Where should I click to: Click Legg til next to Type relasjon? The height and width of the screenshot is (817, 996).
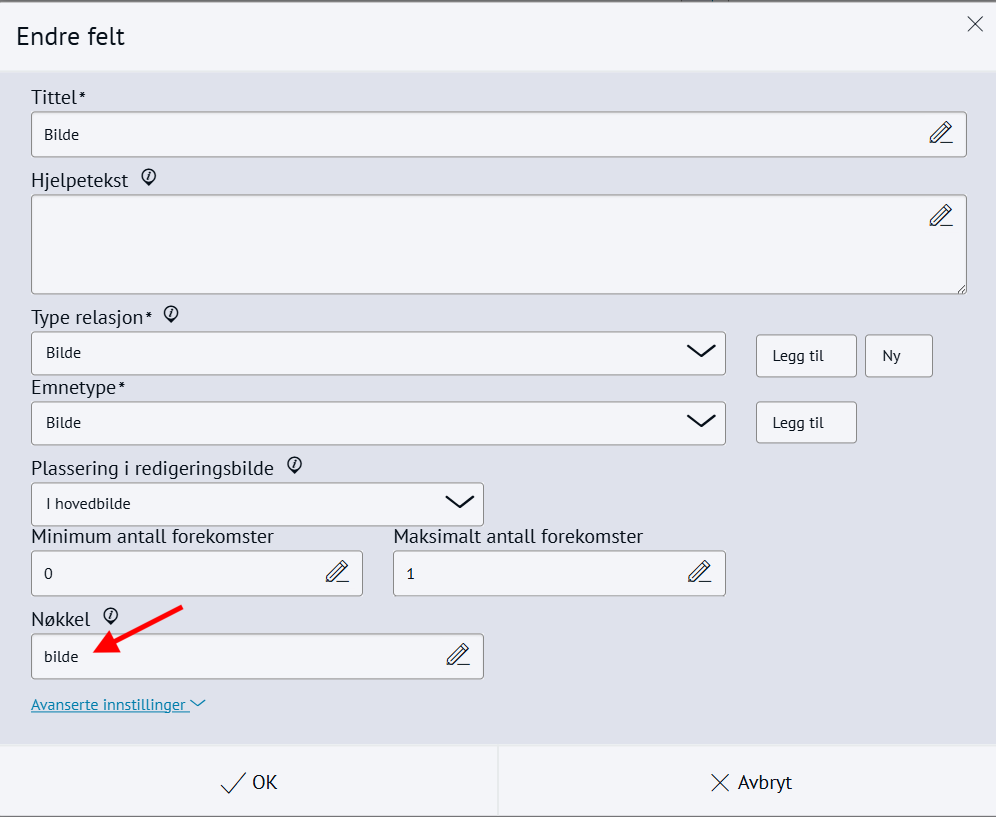click(x=806, y=356)
